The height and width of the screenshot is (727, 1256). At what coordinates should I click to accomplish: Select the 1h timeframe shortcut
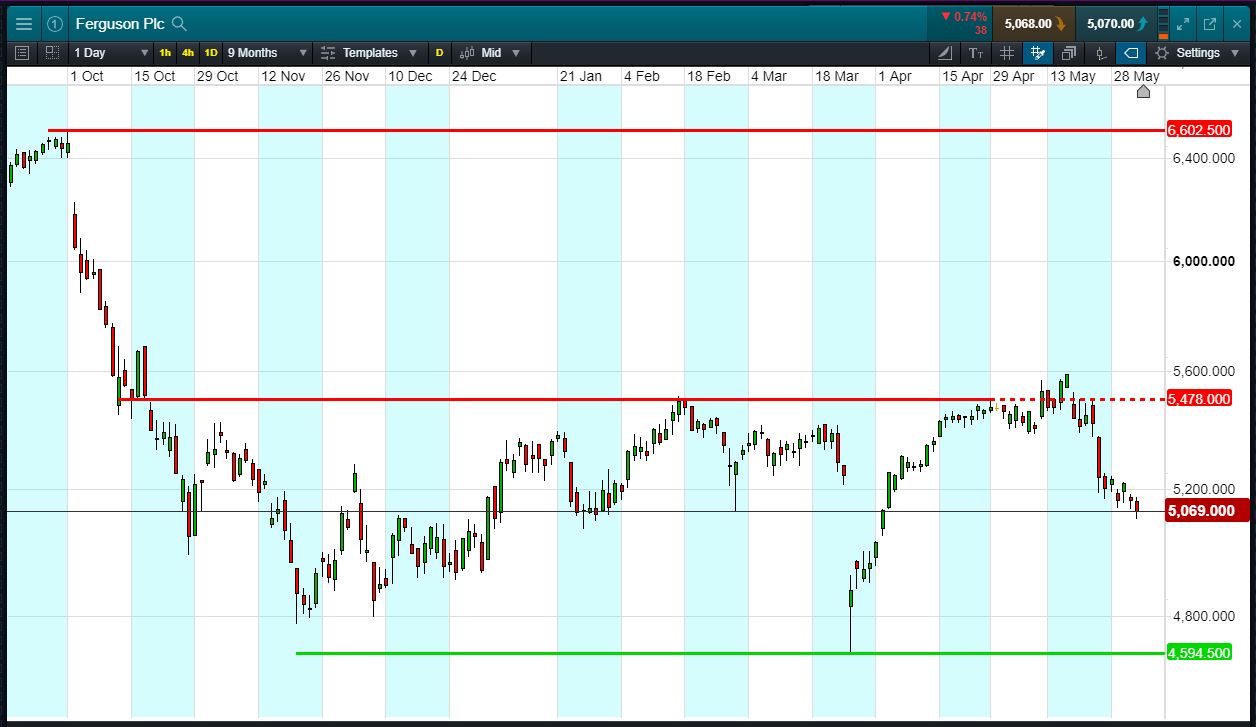pyautogui.click(x=165, y=52)
